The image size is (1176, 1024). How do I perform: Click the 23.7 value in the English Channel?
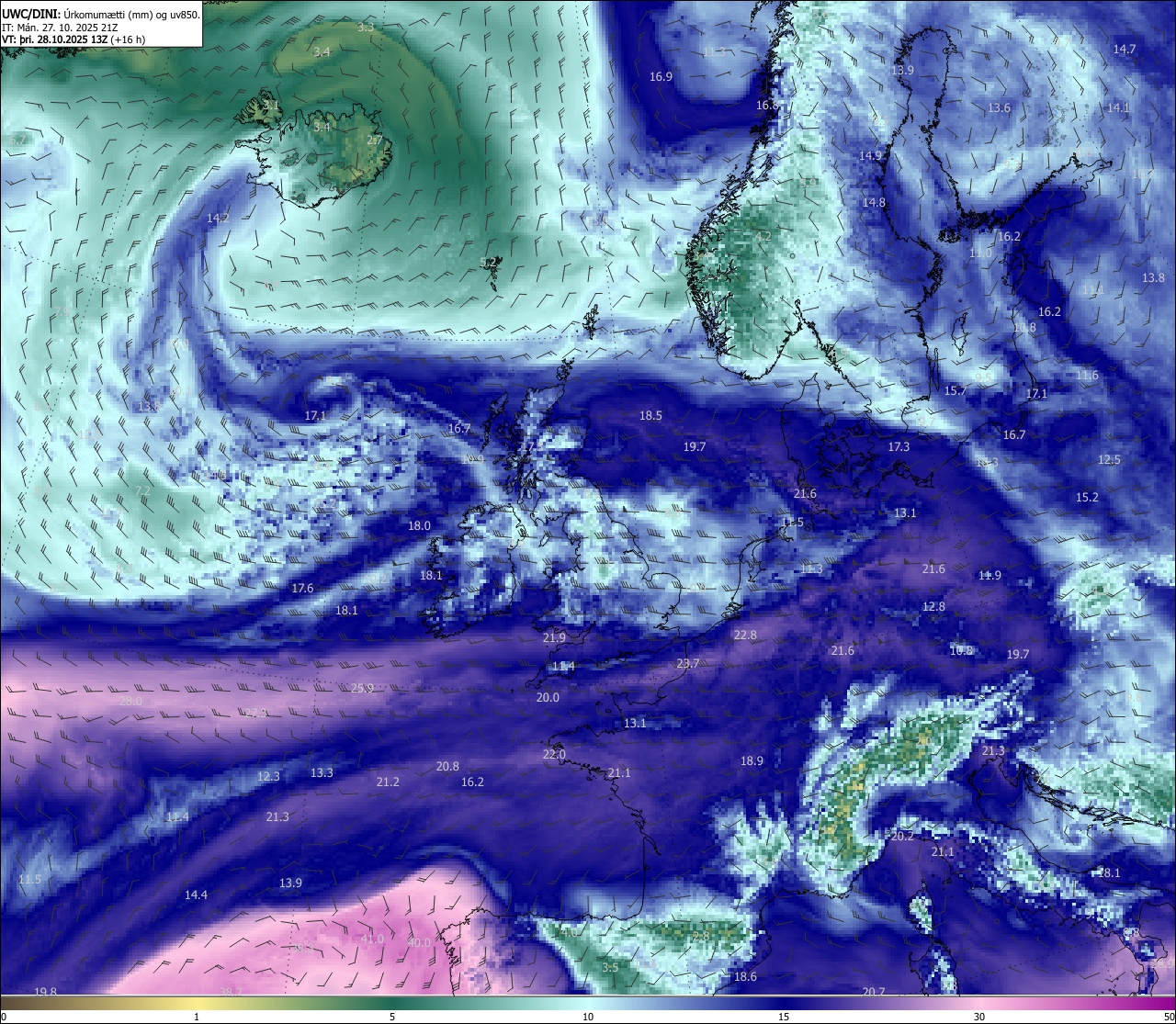(687, 664)
